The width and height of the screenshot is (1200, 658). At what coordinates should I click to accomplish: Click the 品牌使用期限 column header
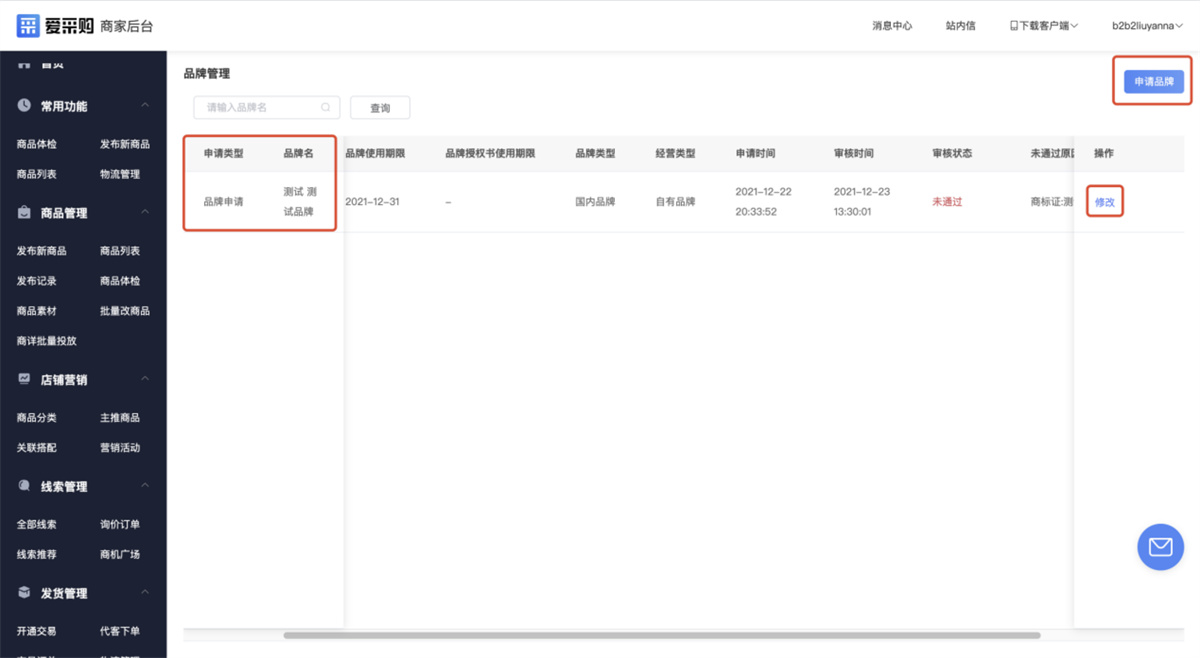375,153
